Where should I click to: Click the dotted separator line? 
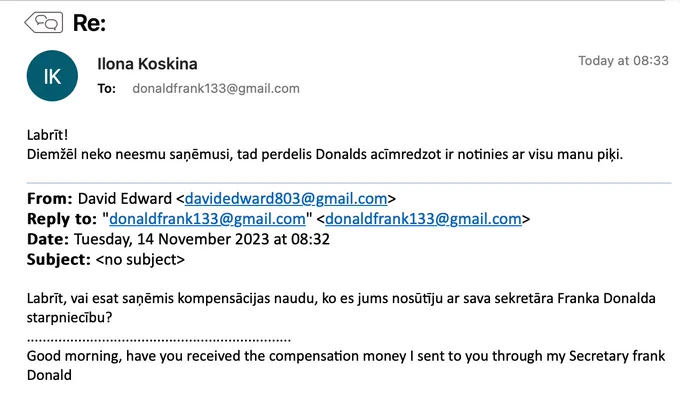click(159, 340)
